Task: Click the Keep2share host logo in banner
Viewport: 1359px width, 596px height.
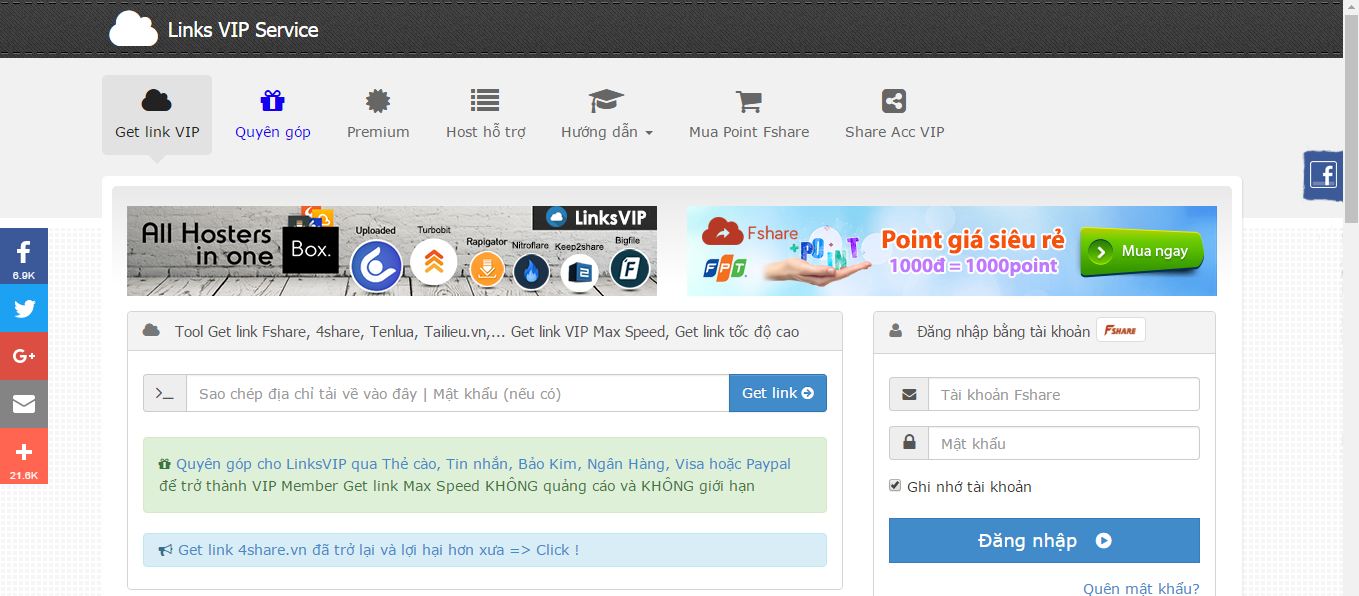Action: pyautogui.click(x=579, y=273)
